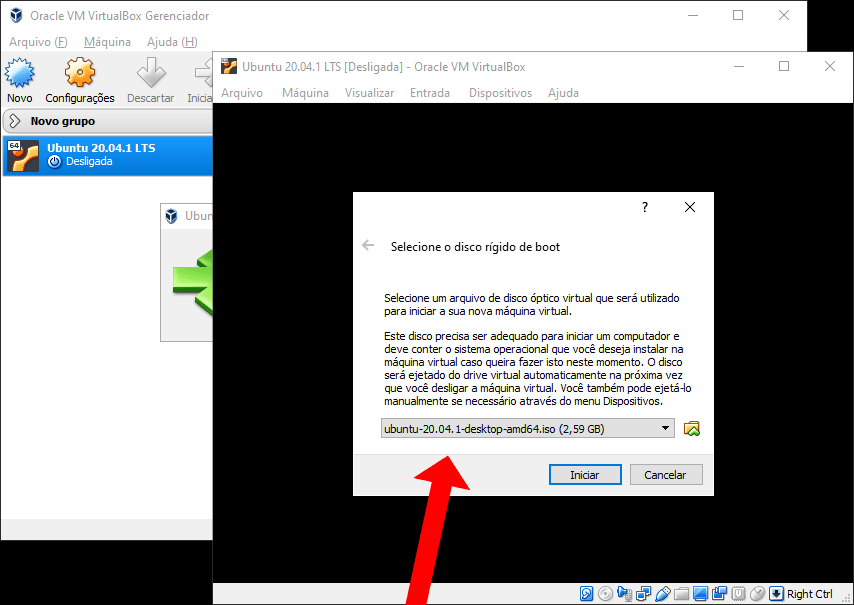Click the recording status bar icon
Image resolution: width=854 pixels, height=605 pixels.
click(719, 594)
